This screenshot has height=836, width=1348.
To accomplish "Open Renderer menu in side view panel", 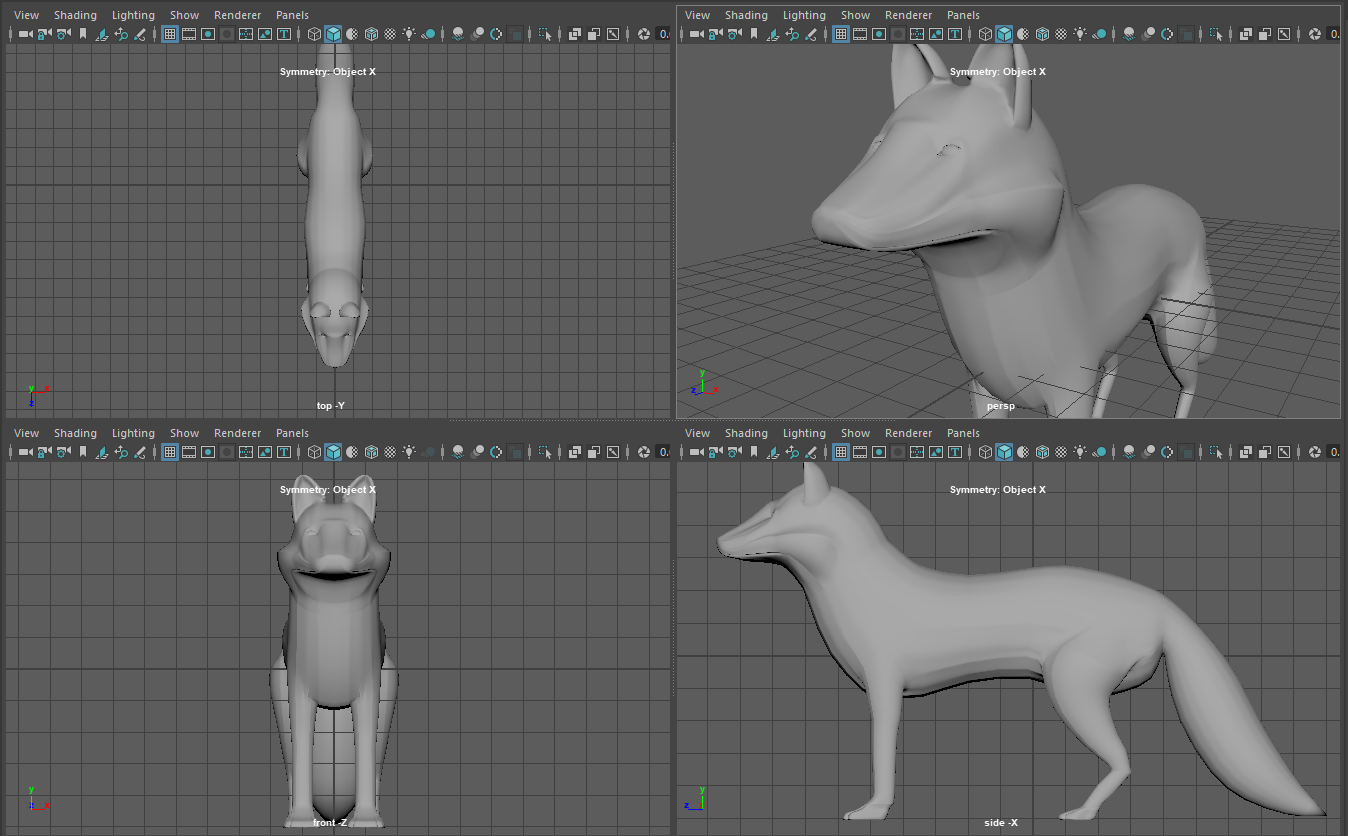I will [908, 433].
